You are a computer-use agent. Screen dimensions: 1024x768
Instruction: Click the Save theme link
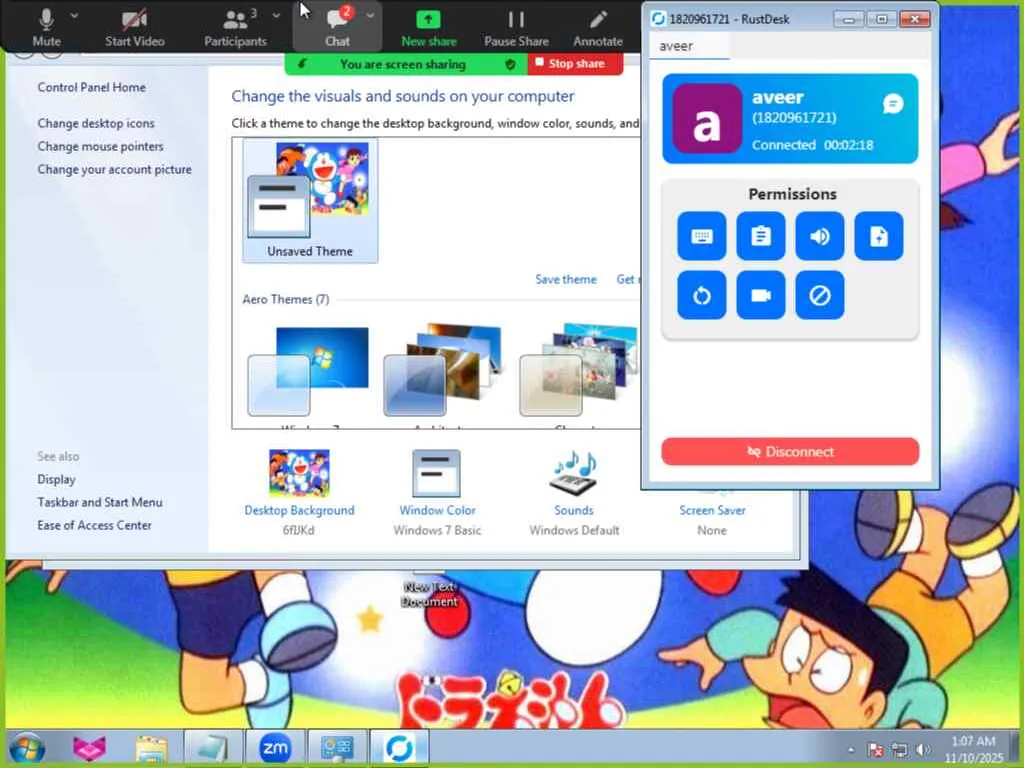pyautogui.click(x=566, y=279)
